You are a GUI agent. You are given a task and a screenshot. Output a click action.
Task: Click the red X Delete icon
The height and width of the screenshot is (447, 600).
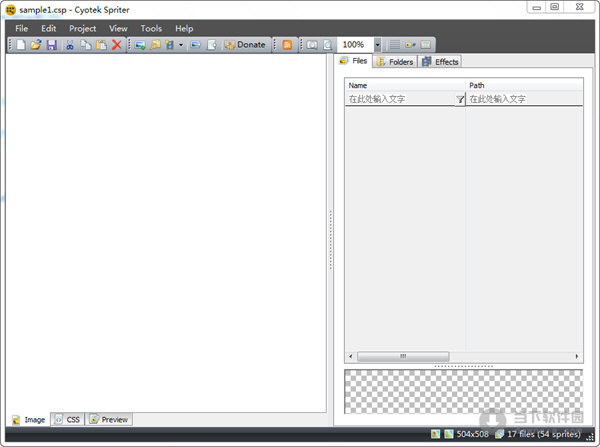(x=117, y=45)
